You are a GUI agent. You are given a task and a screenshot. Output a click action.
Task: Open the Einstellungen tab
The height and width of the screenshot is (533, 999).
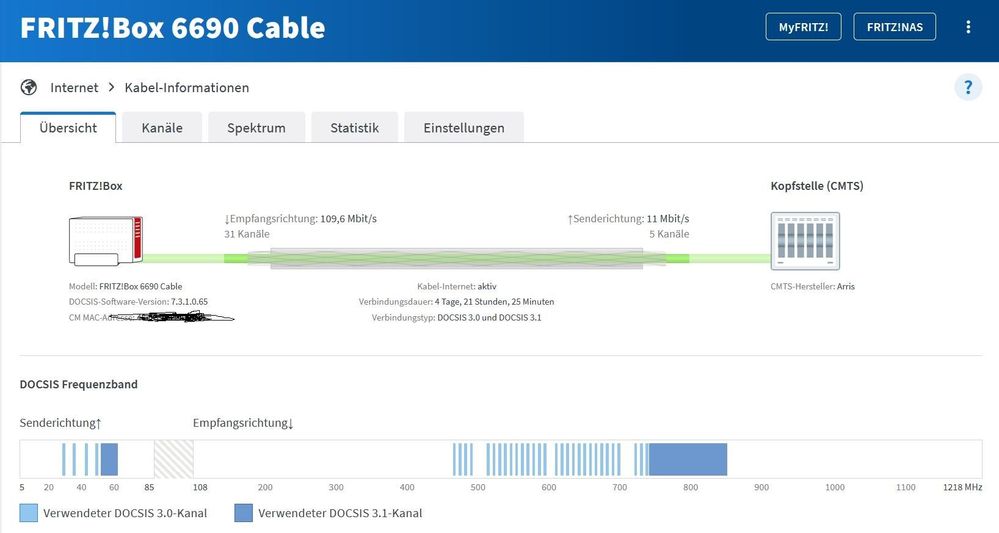(x=463, y=128)
